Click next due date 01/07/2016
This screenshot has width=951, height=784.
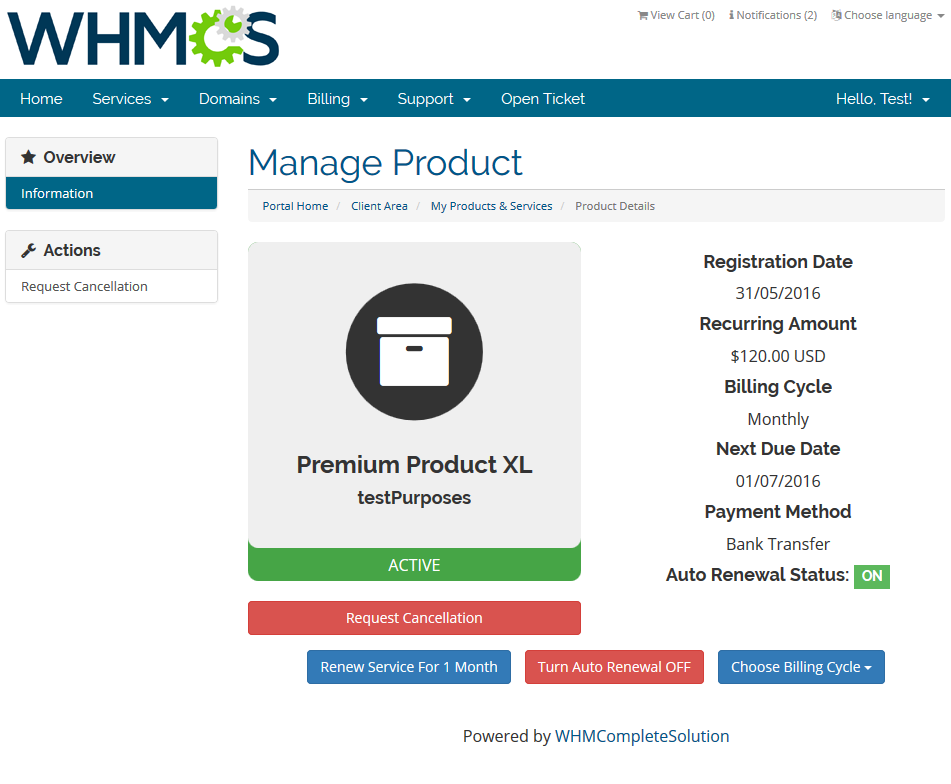tap(778, 481)
